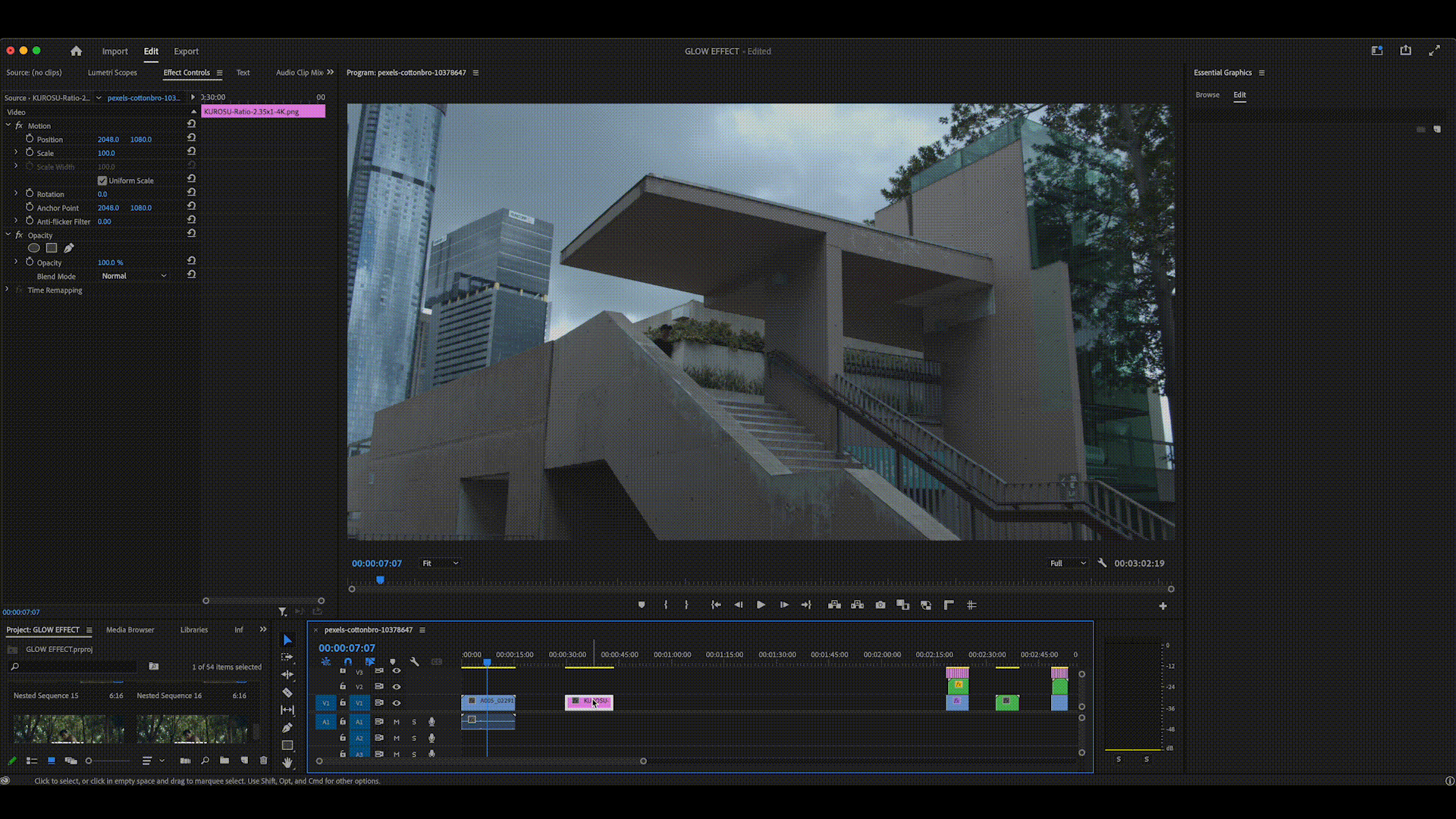1456x819 pixels.
Task: Create 4-point polygon mask under Opacity
Action: point(52,248)
